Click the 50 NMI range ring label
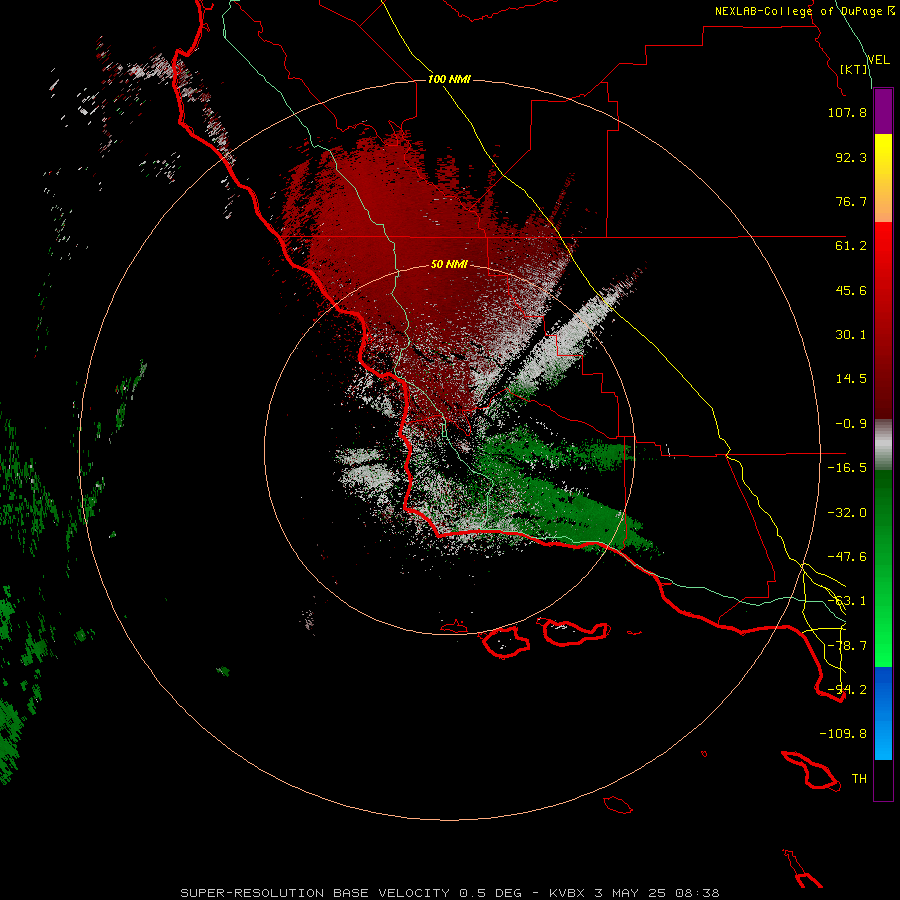This screenshot has width=900, height=900. tap(449, 264)
